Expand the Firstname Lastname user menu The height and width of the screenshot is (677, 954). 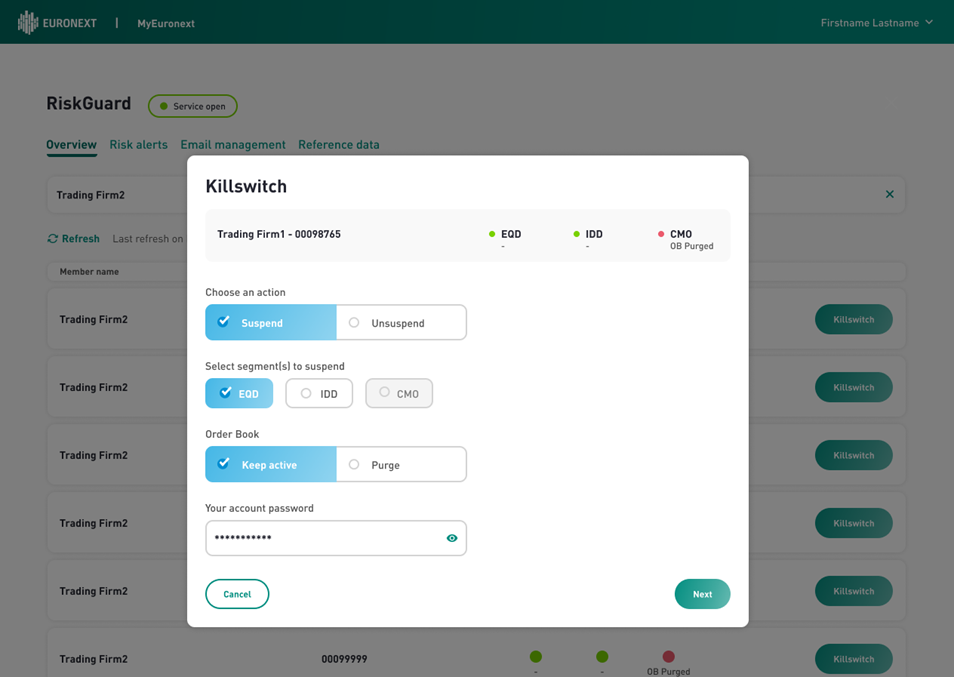876,23
